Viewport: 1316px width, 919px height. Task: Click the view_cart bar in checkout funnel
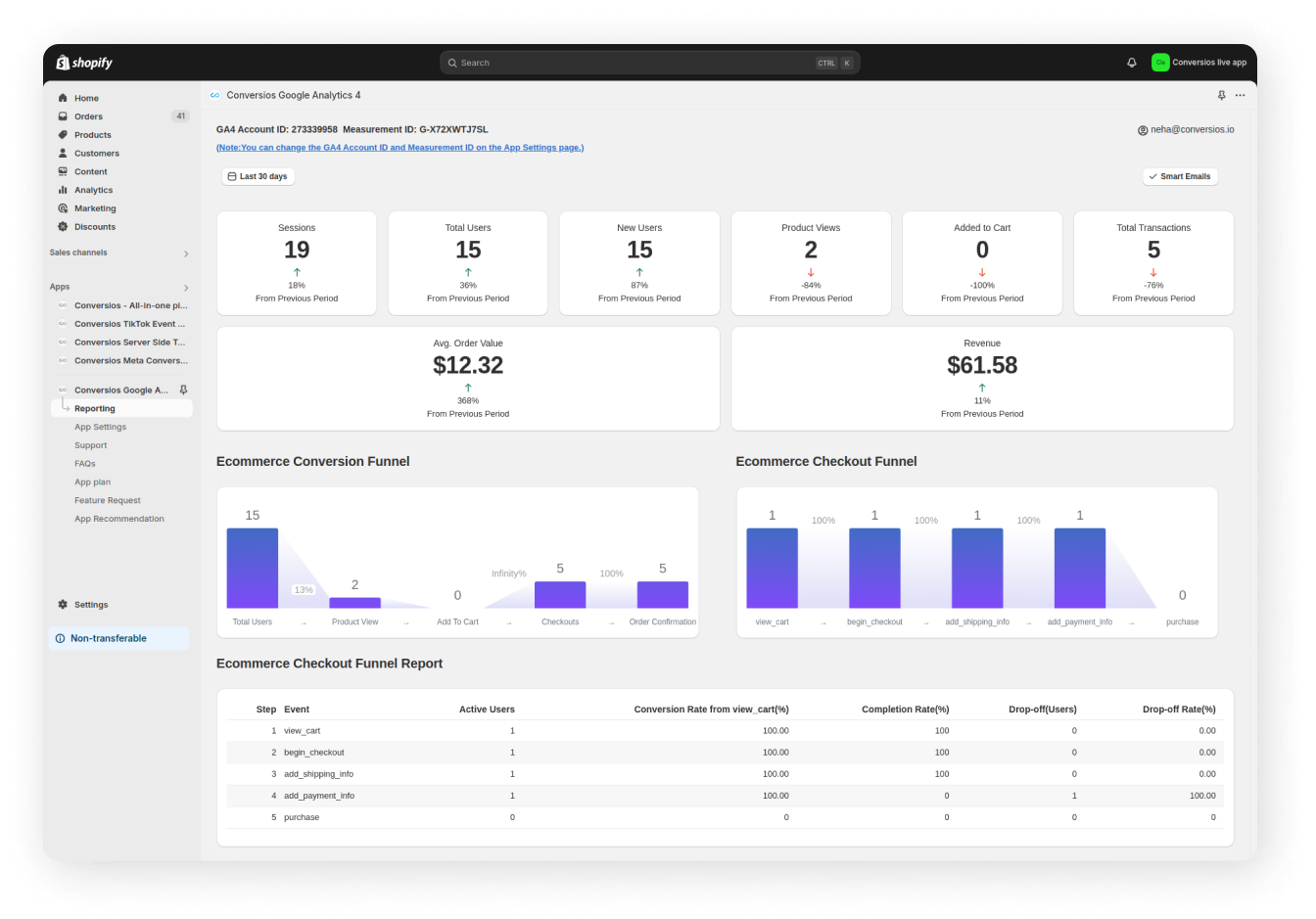(772, 569)
